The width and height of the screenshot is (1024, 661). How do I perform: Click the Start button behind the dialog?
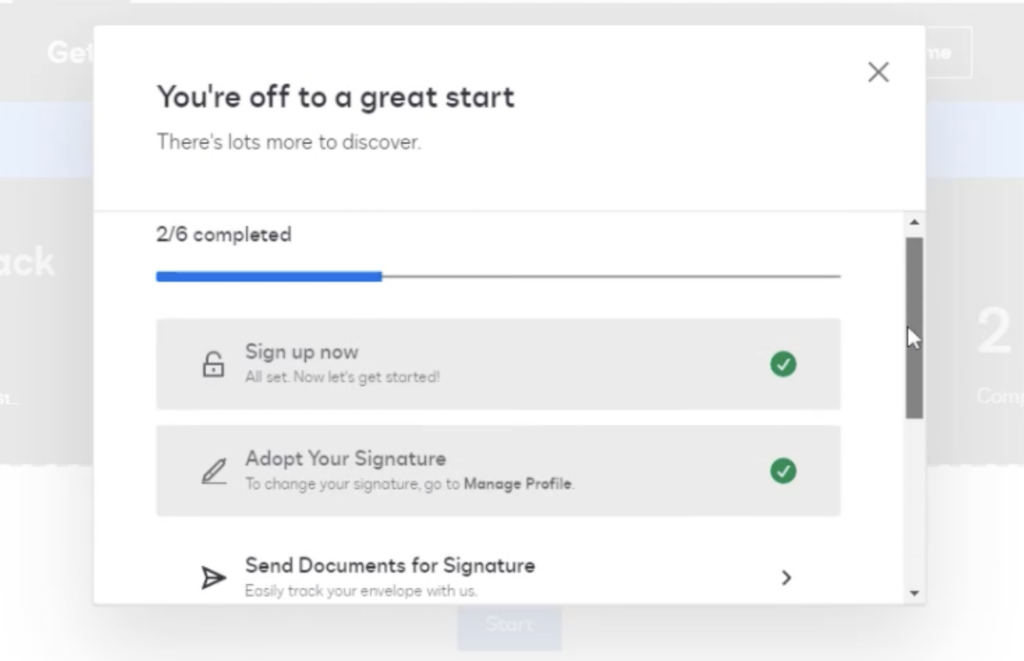509,624
